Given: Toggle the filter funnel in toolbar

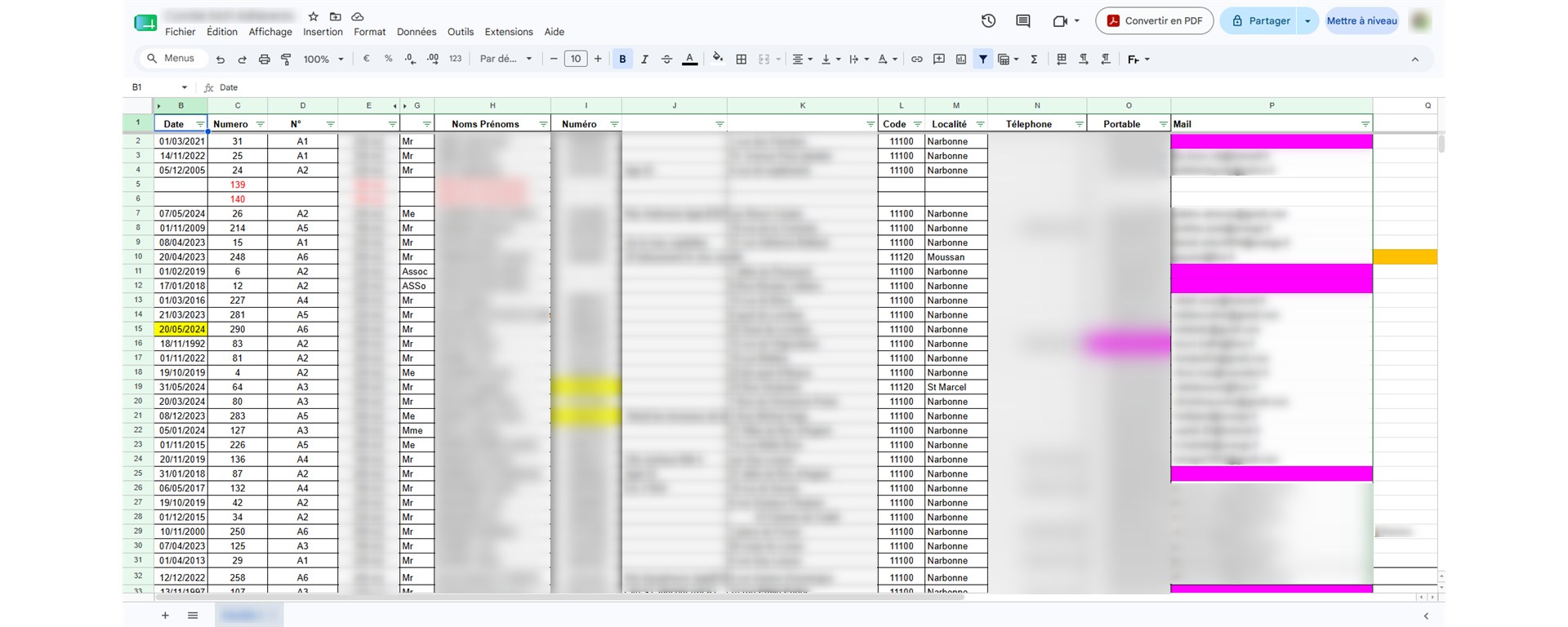Looking at the screenshot, I should point(983,59).
